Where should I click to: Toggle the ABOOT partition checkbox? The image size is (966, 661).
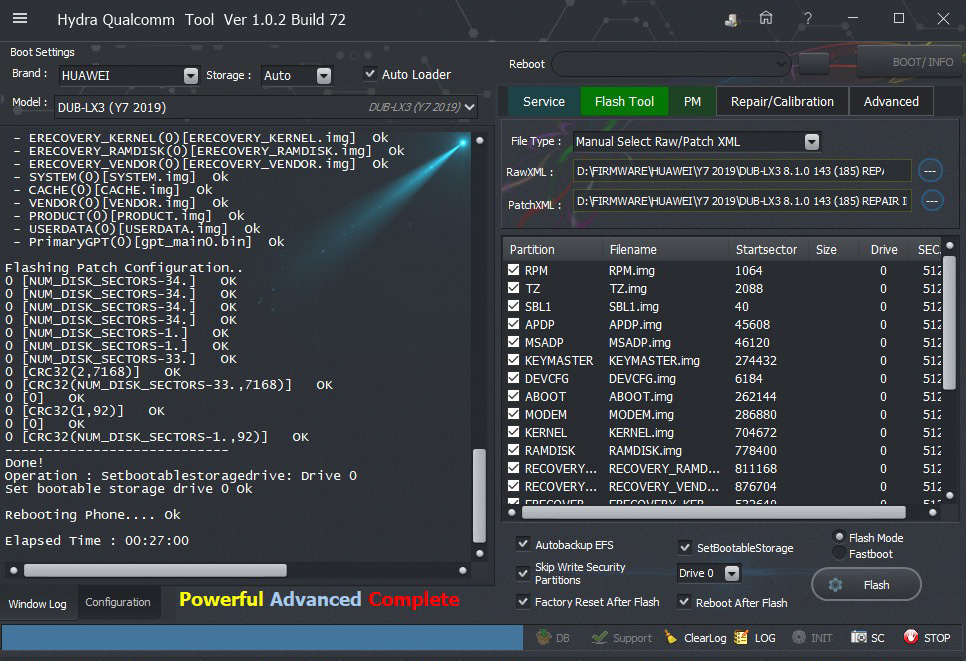[513, 395]
